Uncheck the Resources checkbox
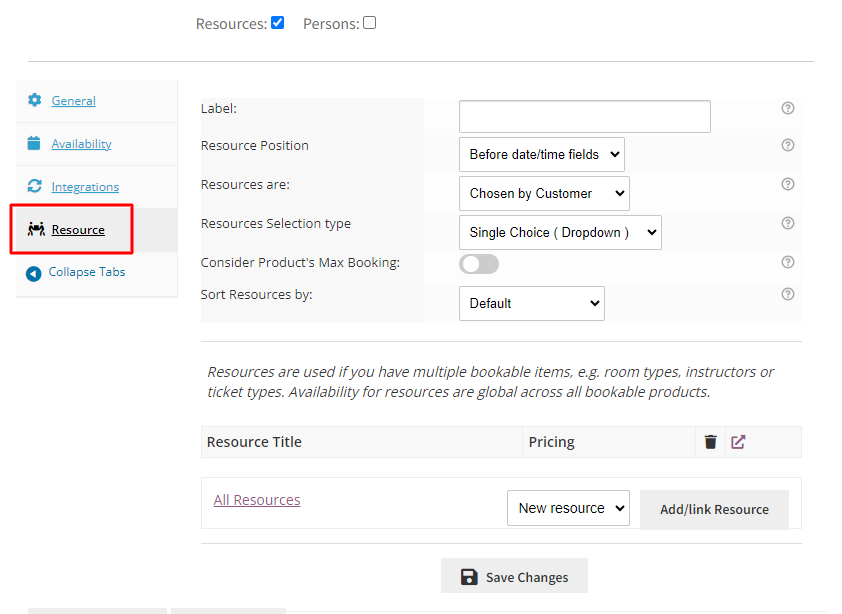The height and width of the screenshot is (614, 842). pos(278,23)
